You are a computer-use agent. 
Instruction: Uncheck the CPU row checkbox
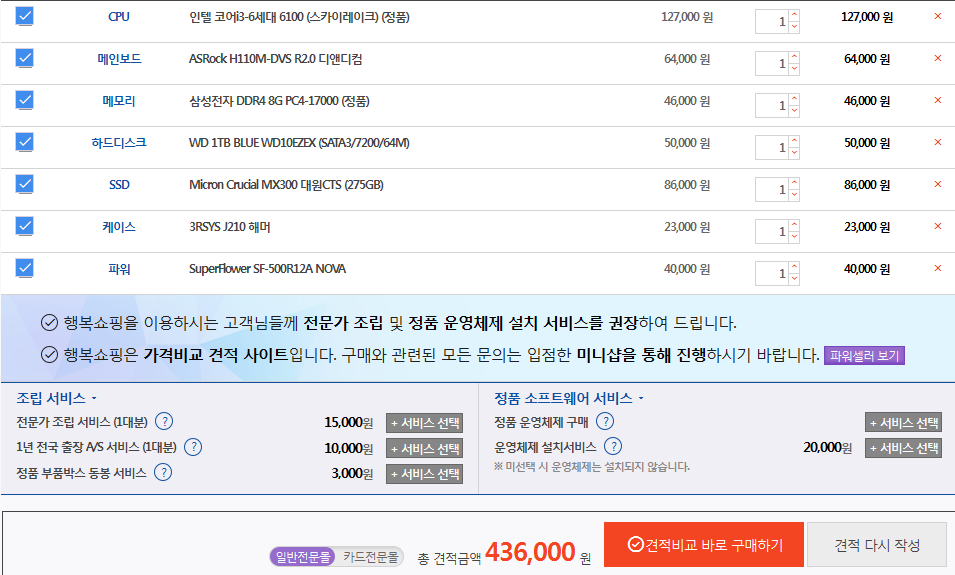click(25, 17)
